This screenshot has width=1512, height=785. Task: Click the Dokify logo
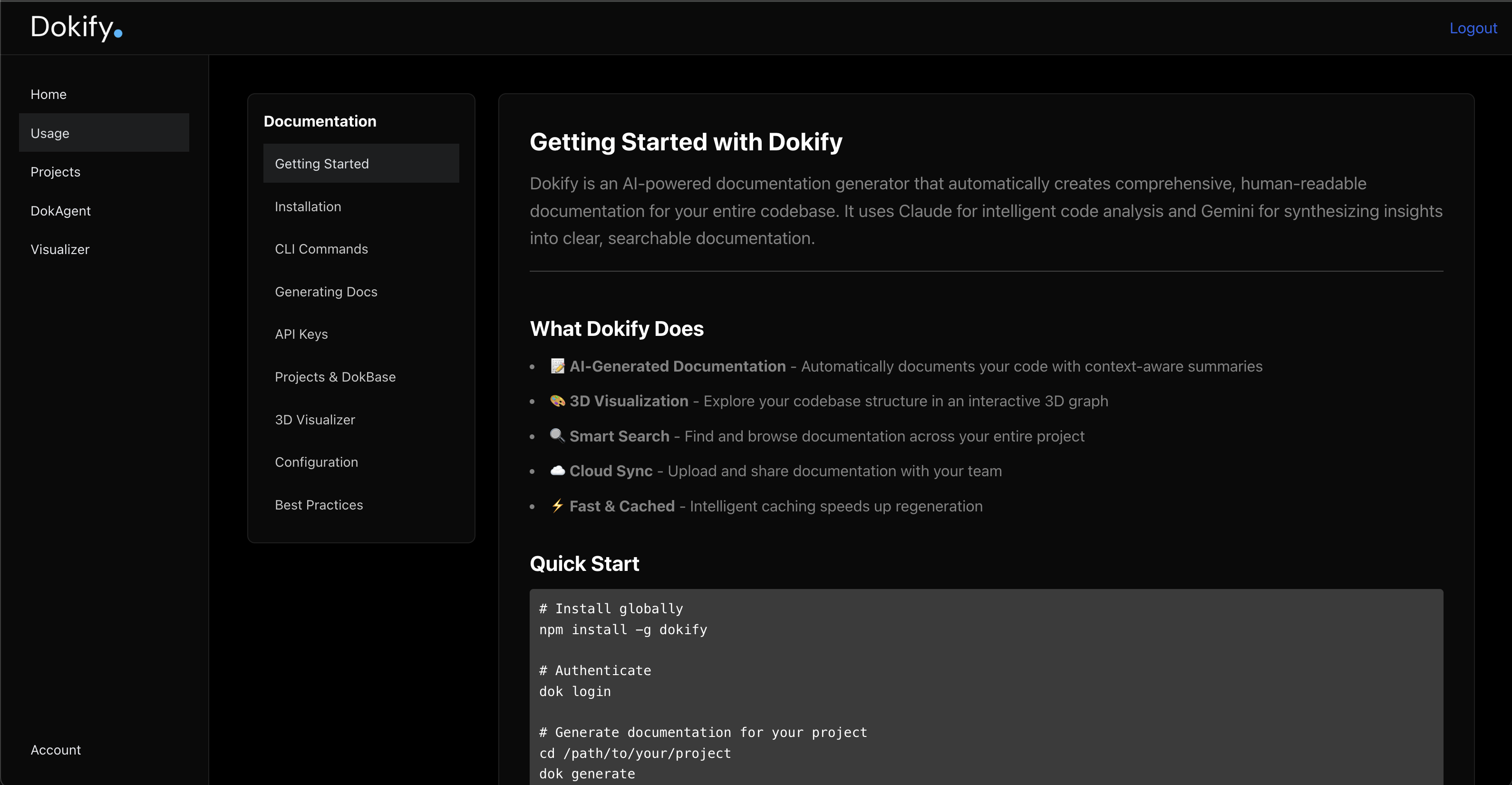pos(76,28)
